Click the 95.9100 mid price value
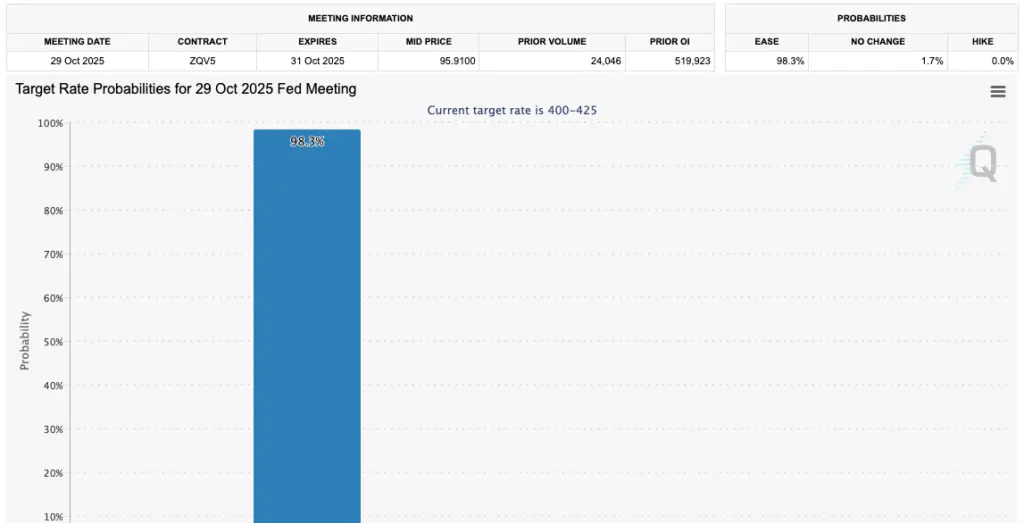 [457, 61]
